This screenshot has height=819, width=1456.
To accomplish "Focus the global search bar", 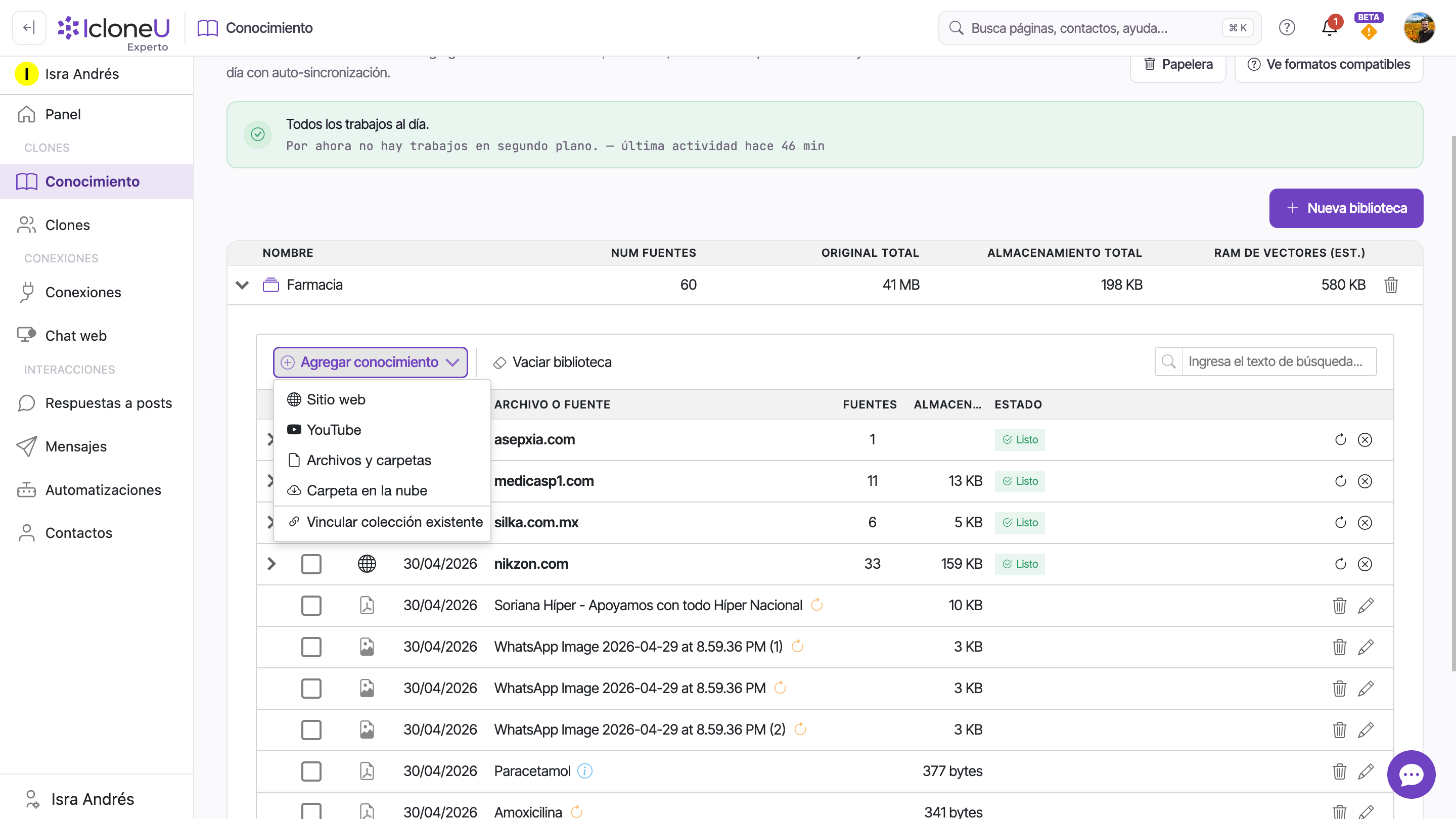I will pyautogui.click(x=1100, y=28).
